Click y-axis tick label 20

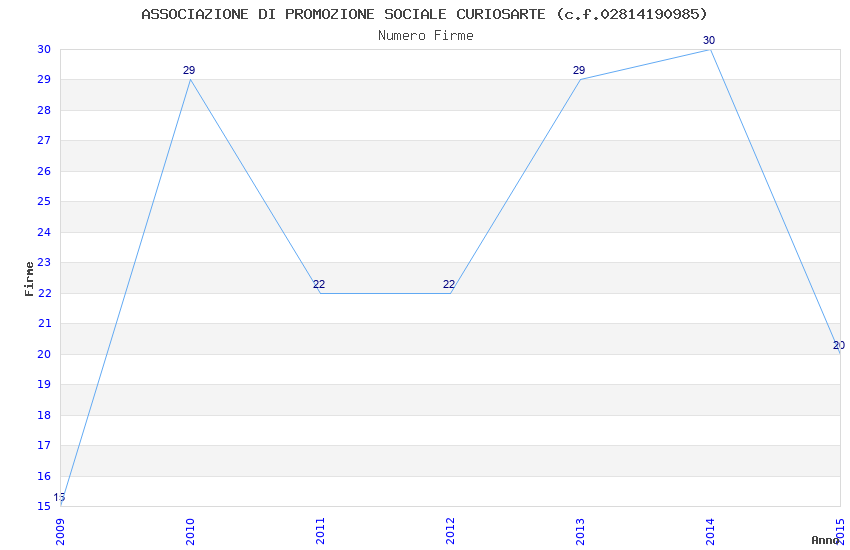[44, 354]
